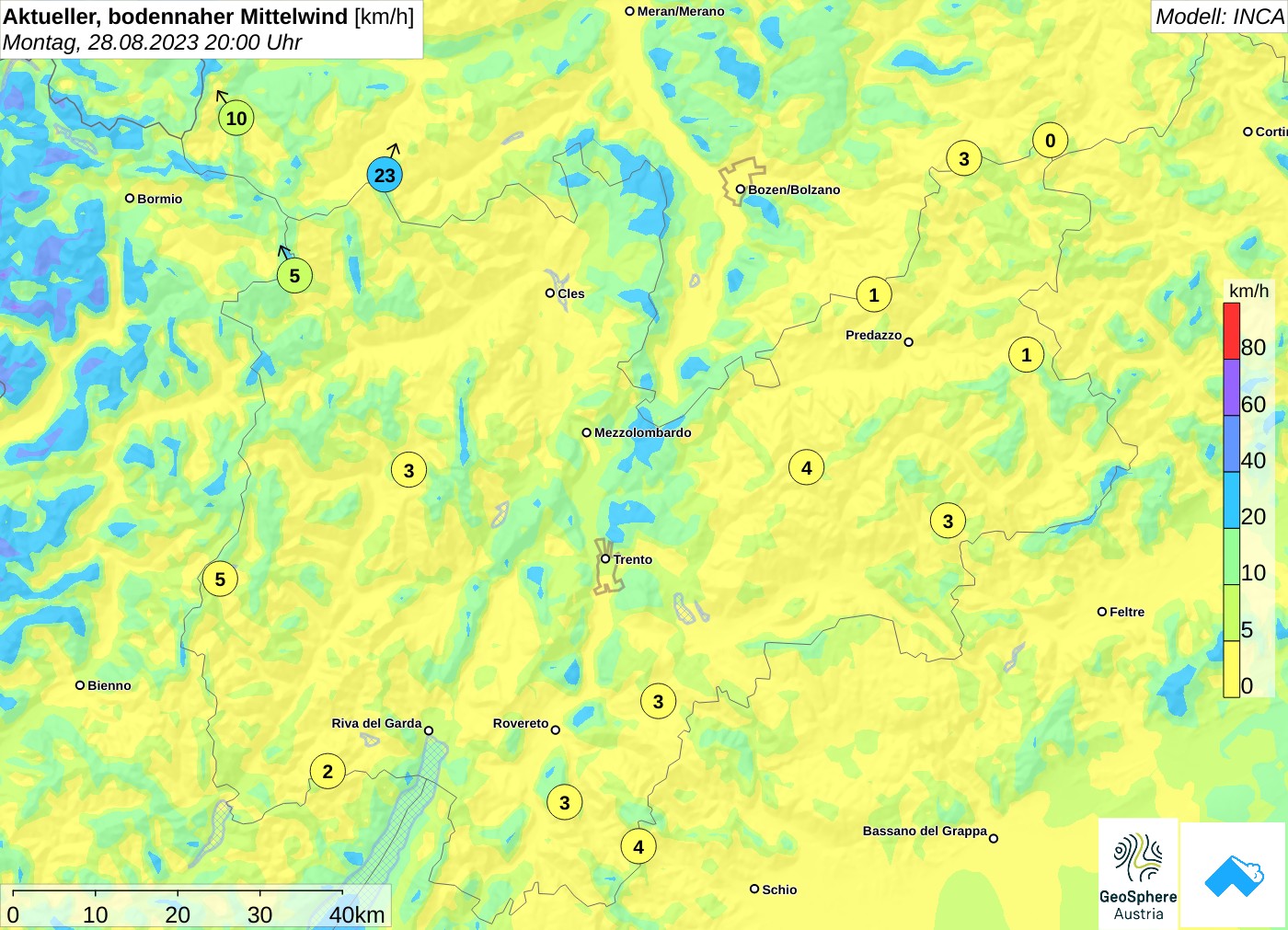This screenshot has width=1288, height=930.
Task: Click the Predazzo town label
Action: [874, 335]
